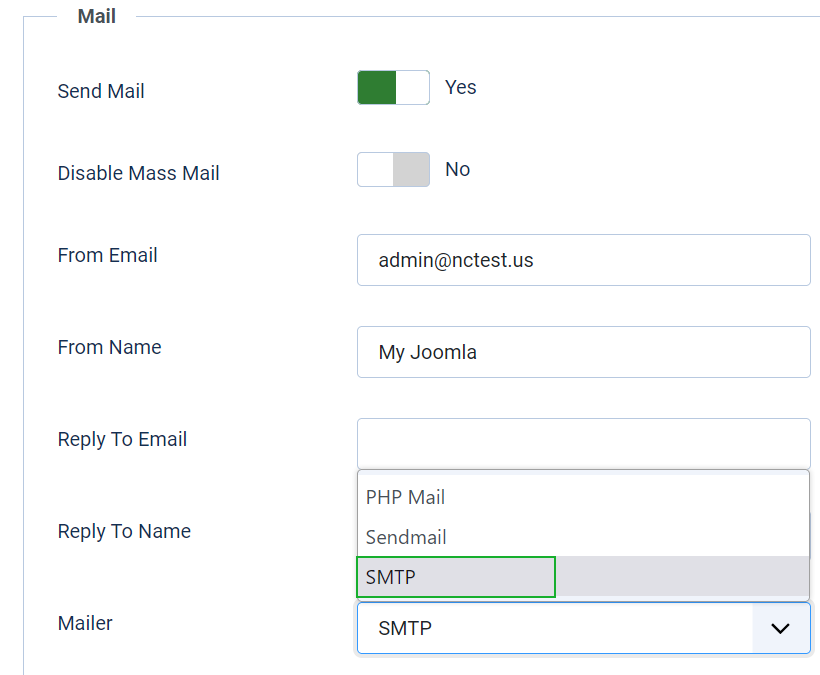
Task: Choose PHP Mail from the mailer list
Action: tap(583, 497)
